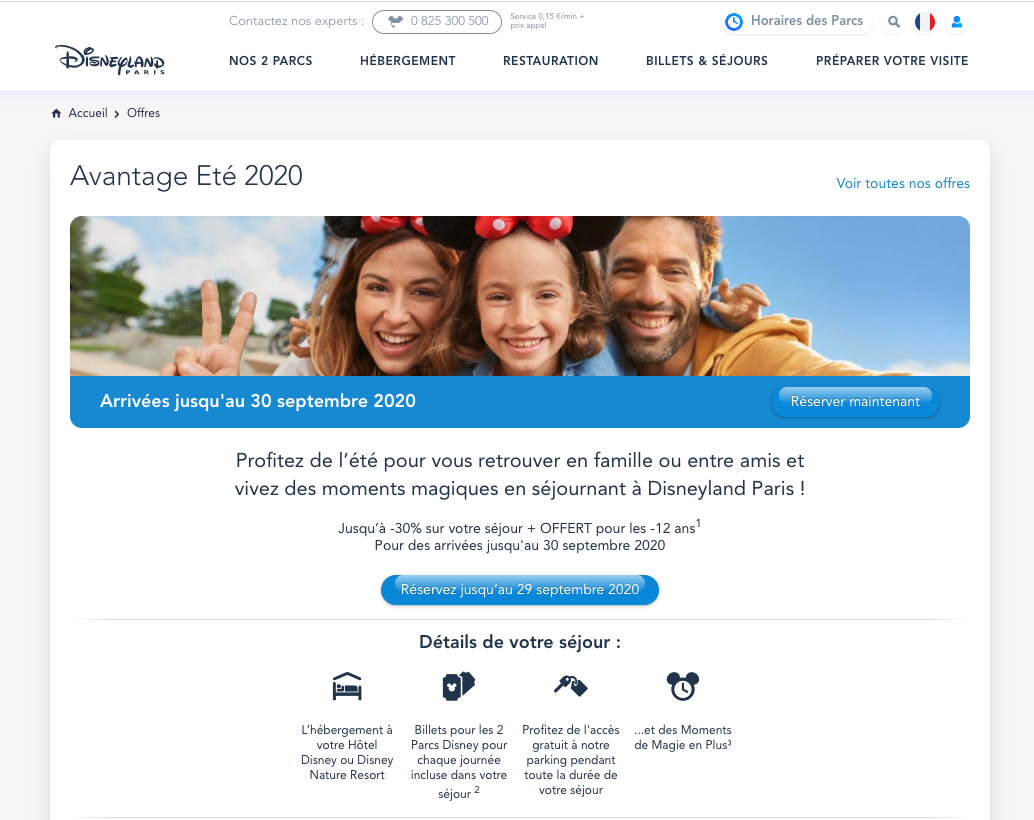Click the family banner photo
The image size is (1034, 820).
tap(520, 296)
